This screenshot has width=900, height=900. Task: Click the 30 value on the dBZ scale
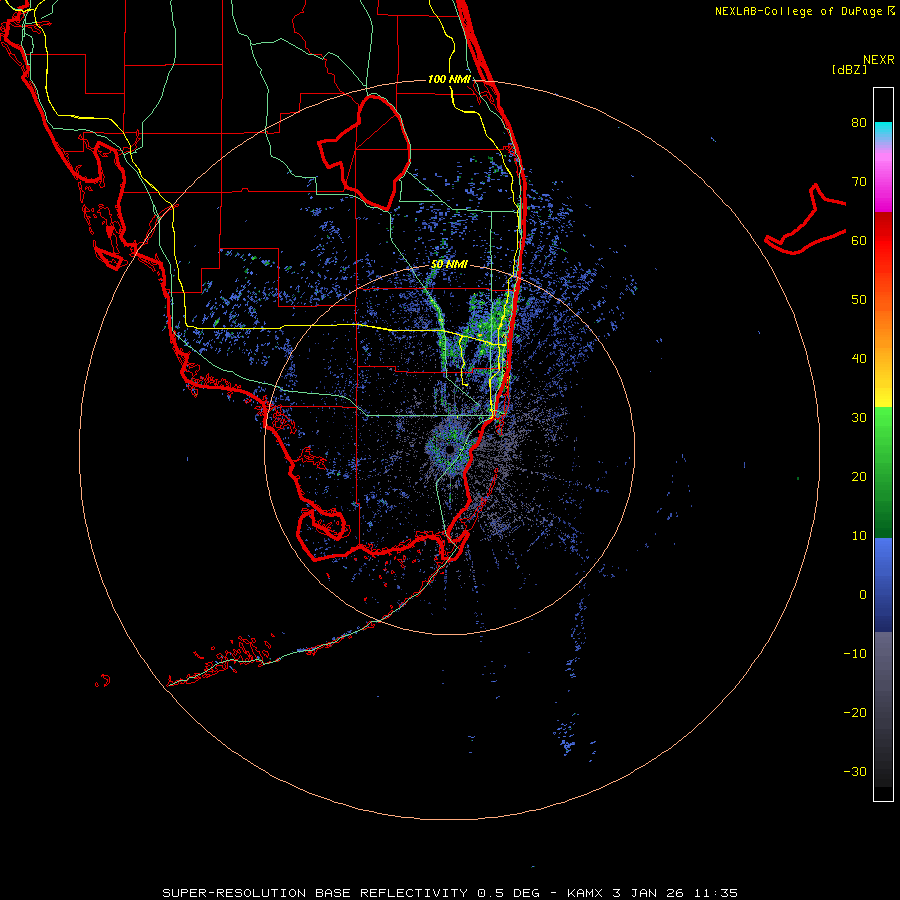click(859, 418)
